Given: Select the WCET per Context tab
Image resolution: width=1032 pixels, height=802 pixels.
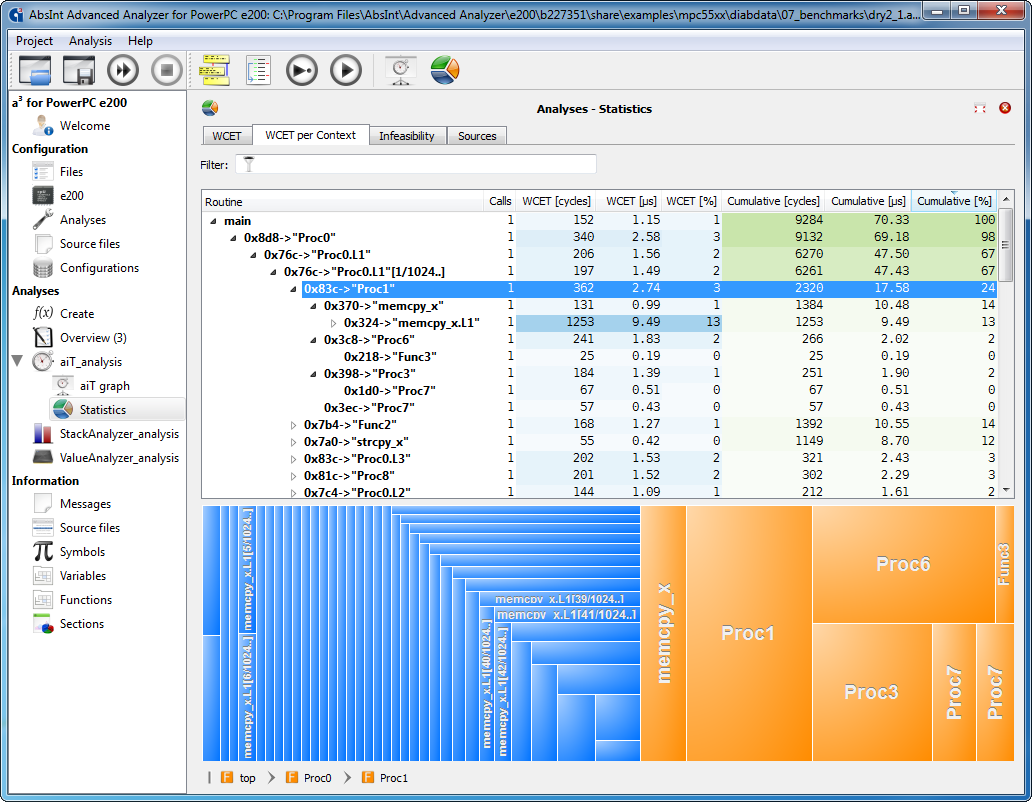Looking at the screenshot, I should (311, 135).
